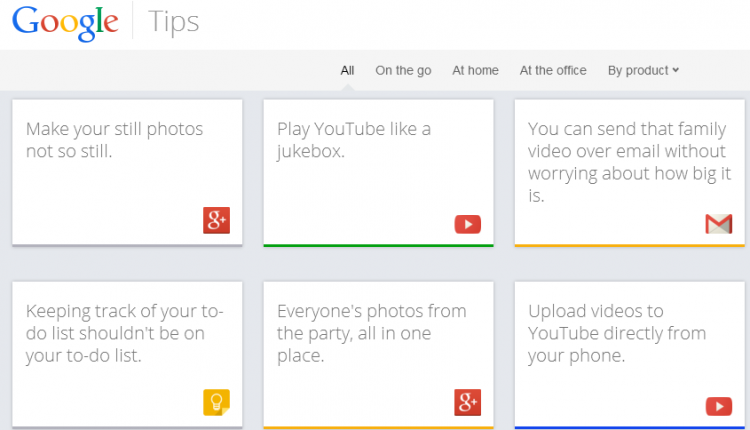This screenshot has height=430, width=750.
Task: Open "Upload videos to YouTube" tip text
Action: tap(617, 332)
